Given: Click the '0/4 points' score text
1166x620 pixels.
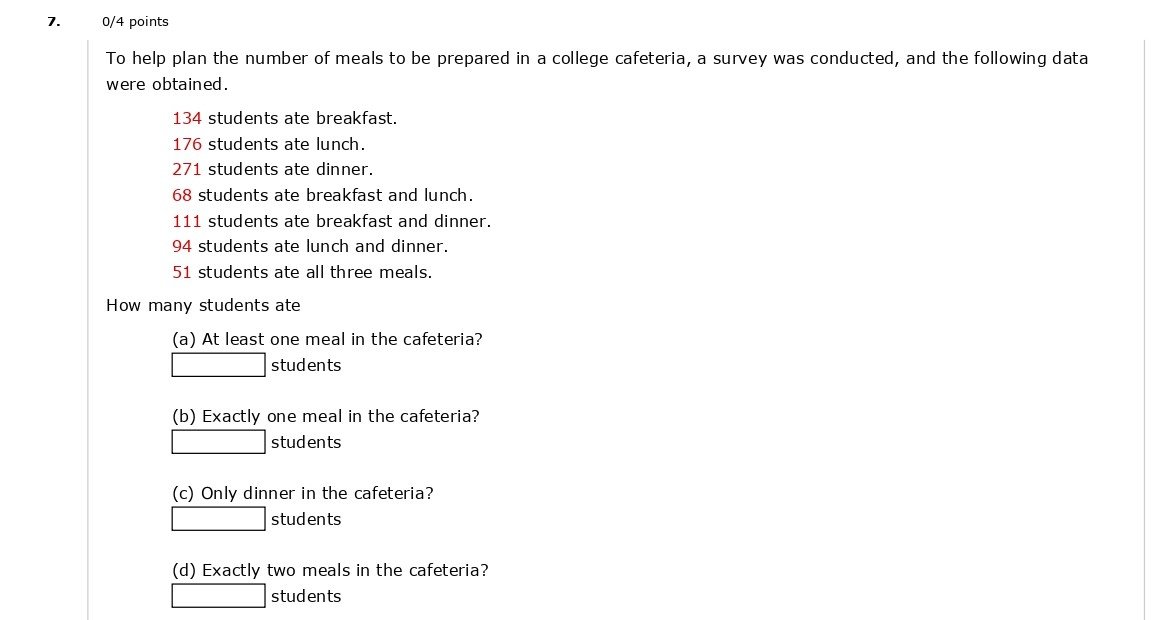Looking at the screenshot, I should [135, 22].
